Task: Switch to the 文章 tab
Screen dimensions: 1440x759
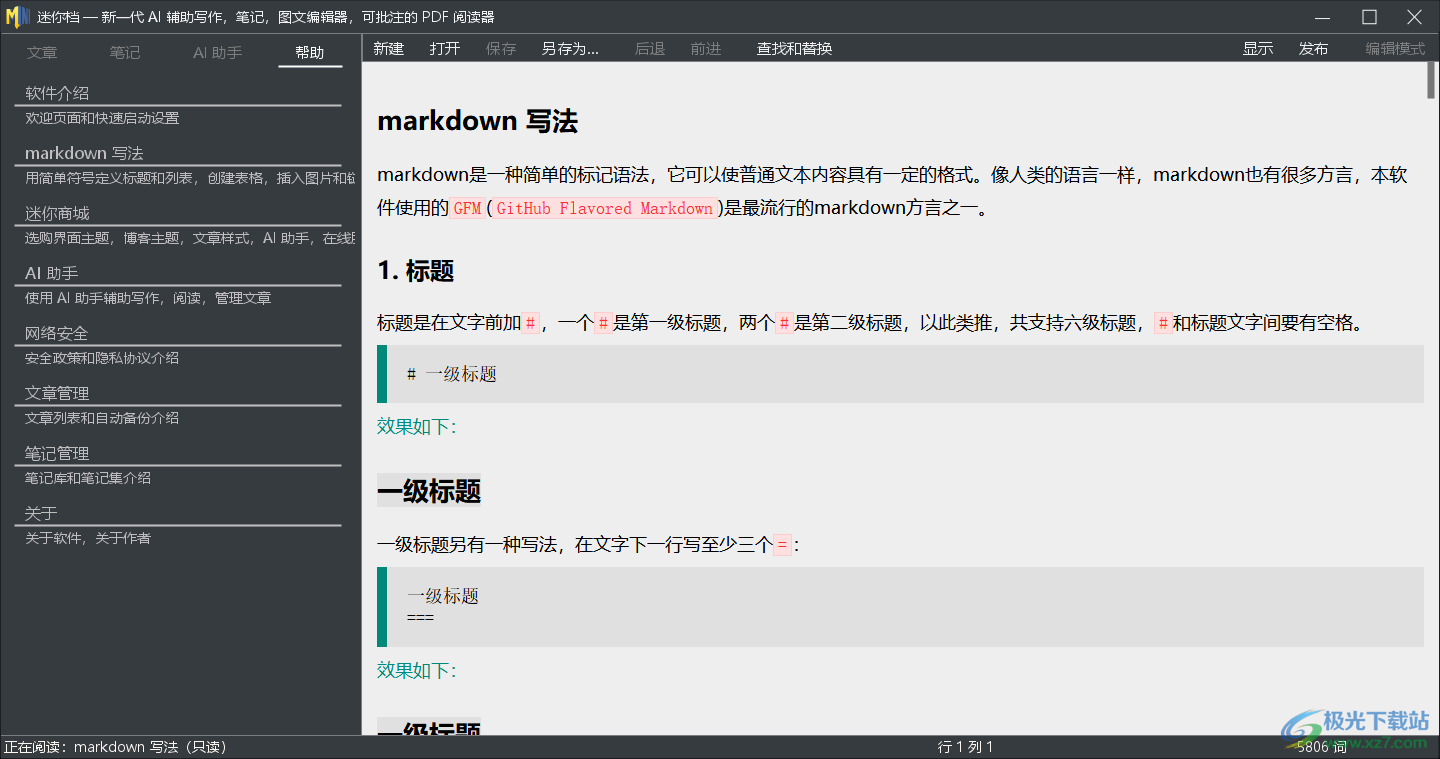Action: [x=42, y=52]
